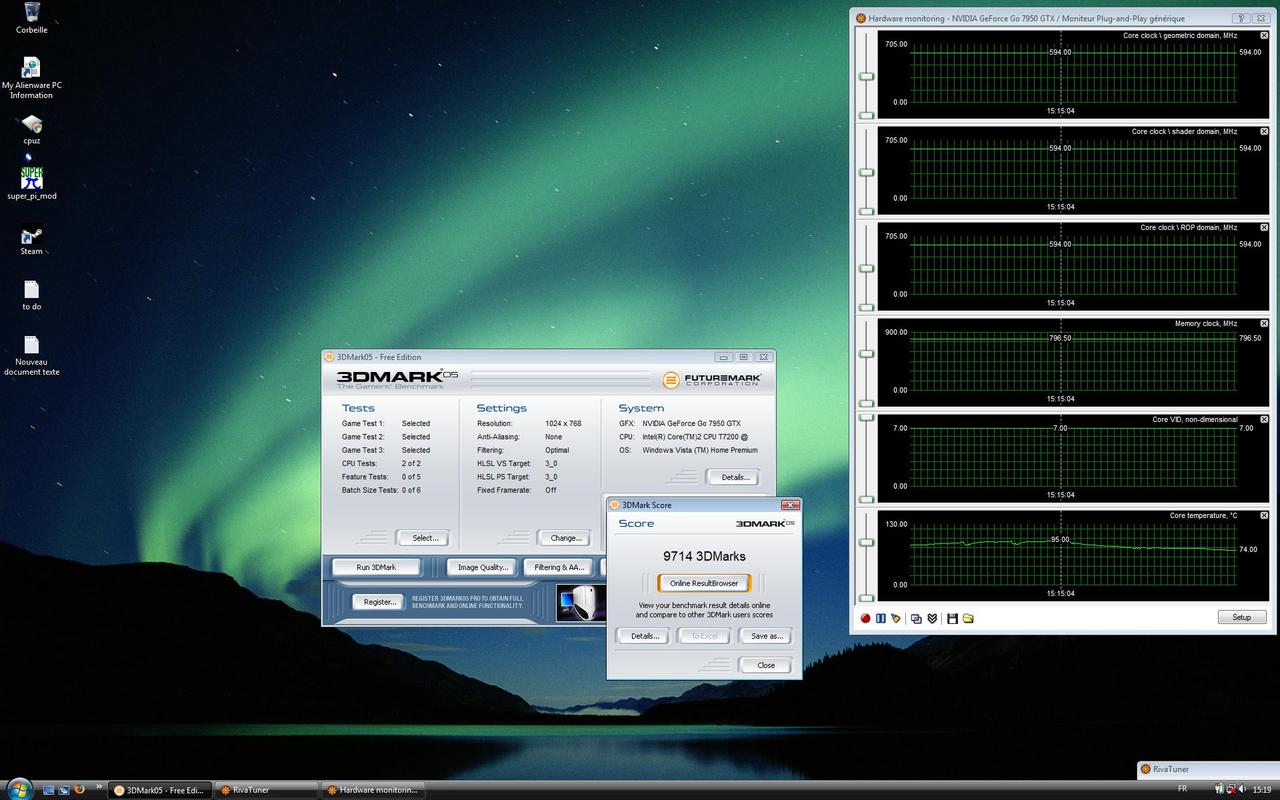Click 'Windows Vista (TM) Home Premium' OS text
Image resolution: width=1280 pixels, height=800 pixels.
[700, 450]
